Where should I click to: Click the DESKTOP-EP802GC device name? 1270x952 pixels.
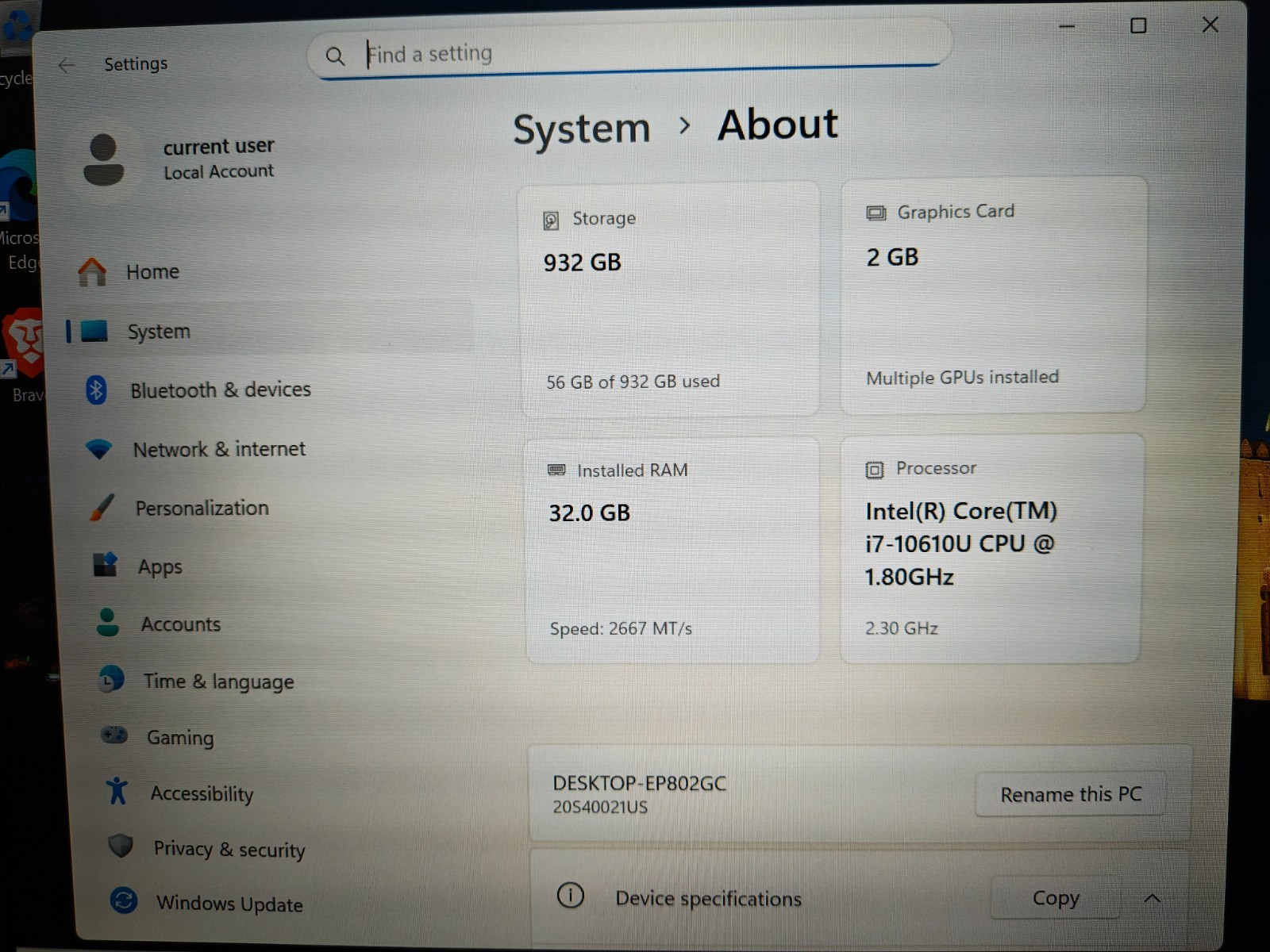click(639, 783)
